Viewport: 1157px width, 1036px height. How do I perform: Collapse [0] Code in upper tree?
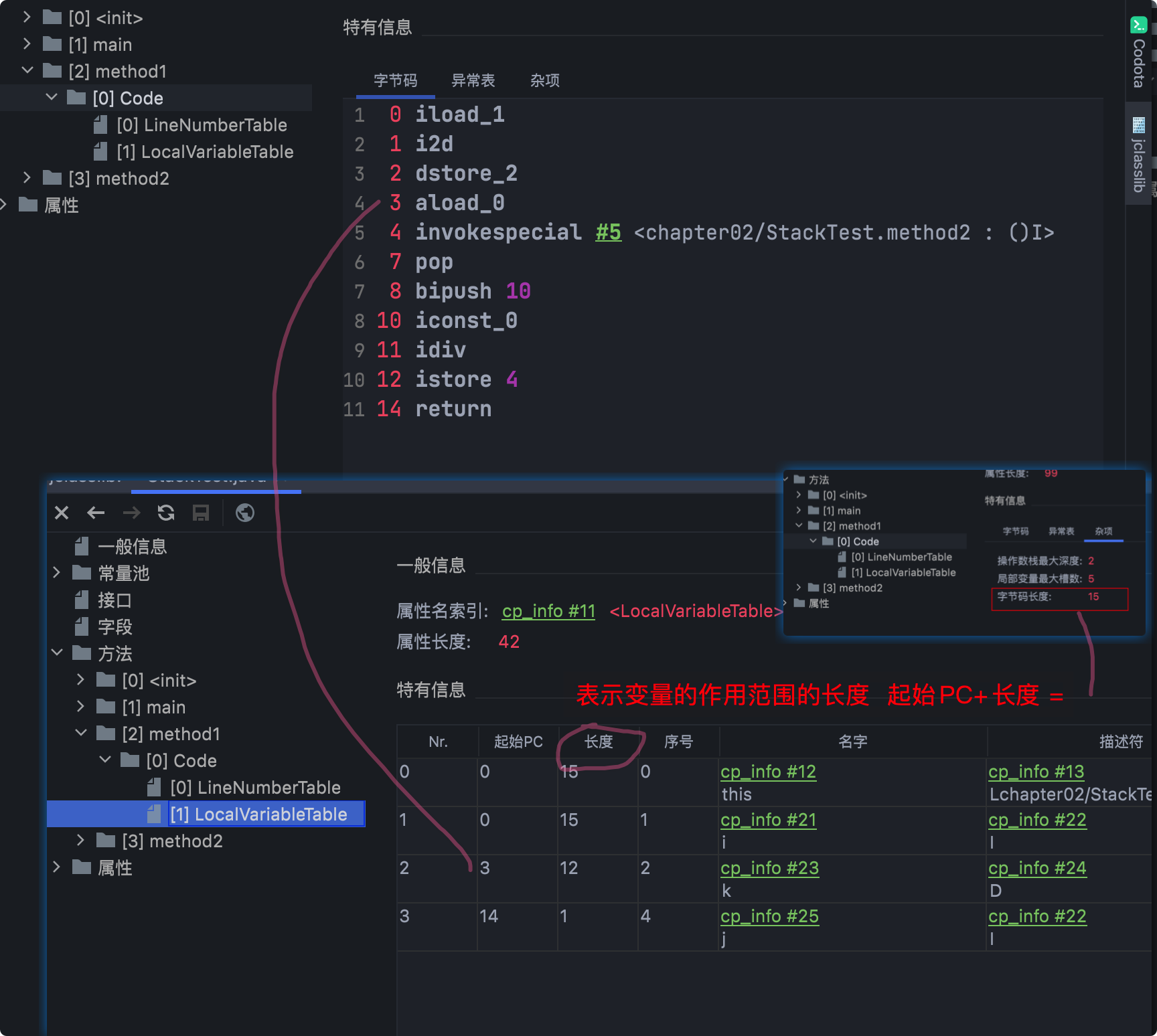pyautogui.click(x=52, y=98)
